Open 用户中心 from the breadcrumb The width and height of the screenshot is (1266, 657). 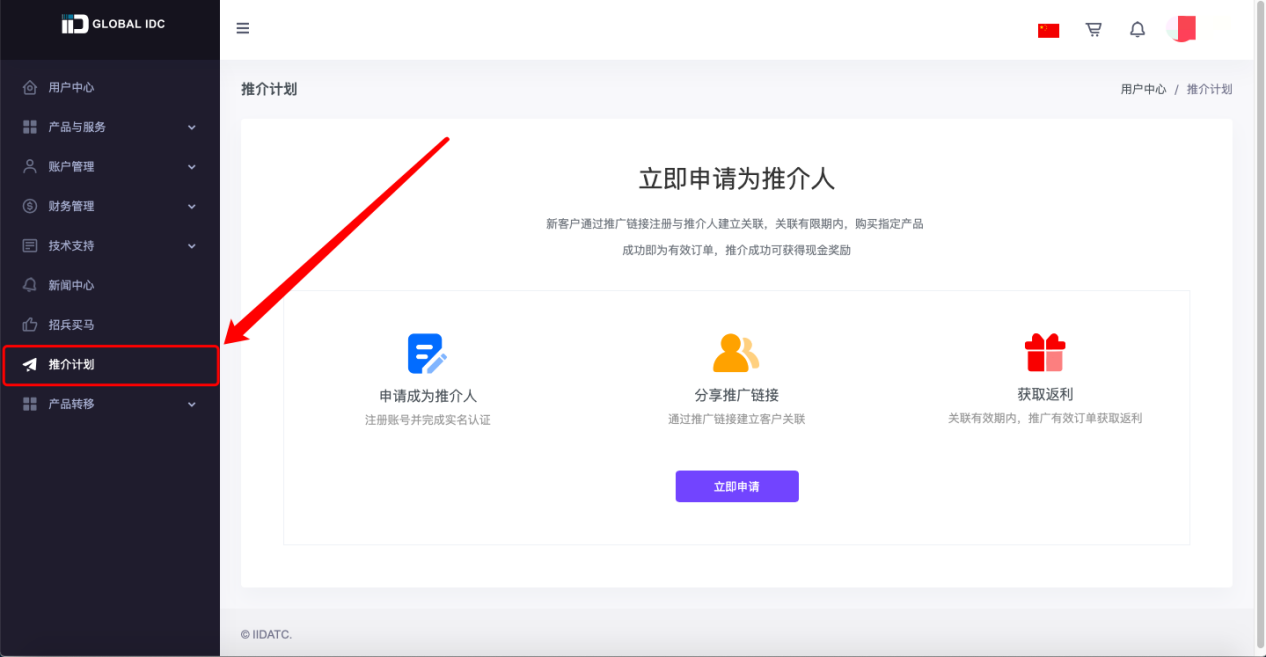(x=1143, y=88)
